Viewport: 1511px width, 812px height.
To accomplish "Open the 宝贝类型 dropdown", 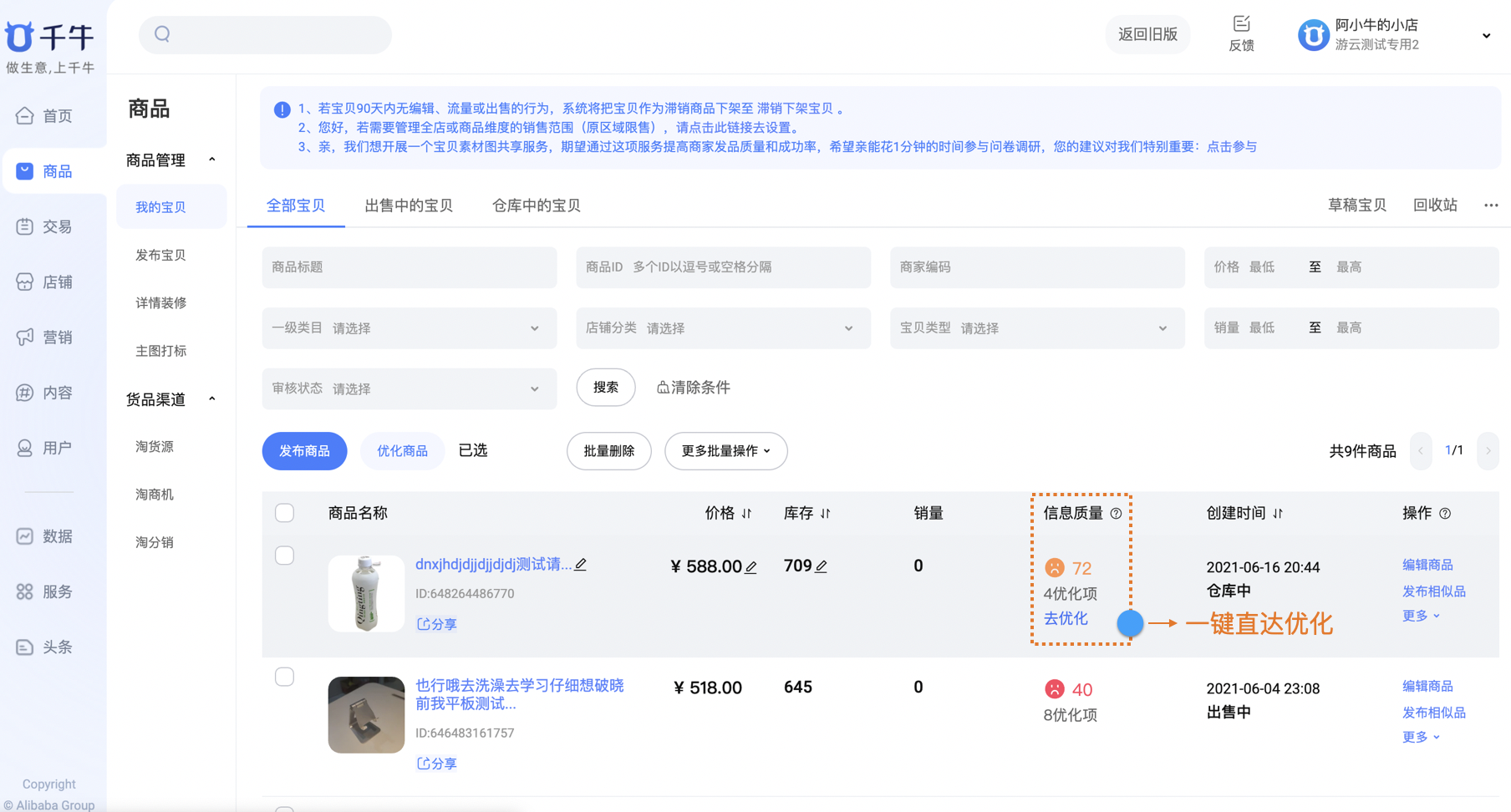I will pos(1037,328).
